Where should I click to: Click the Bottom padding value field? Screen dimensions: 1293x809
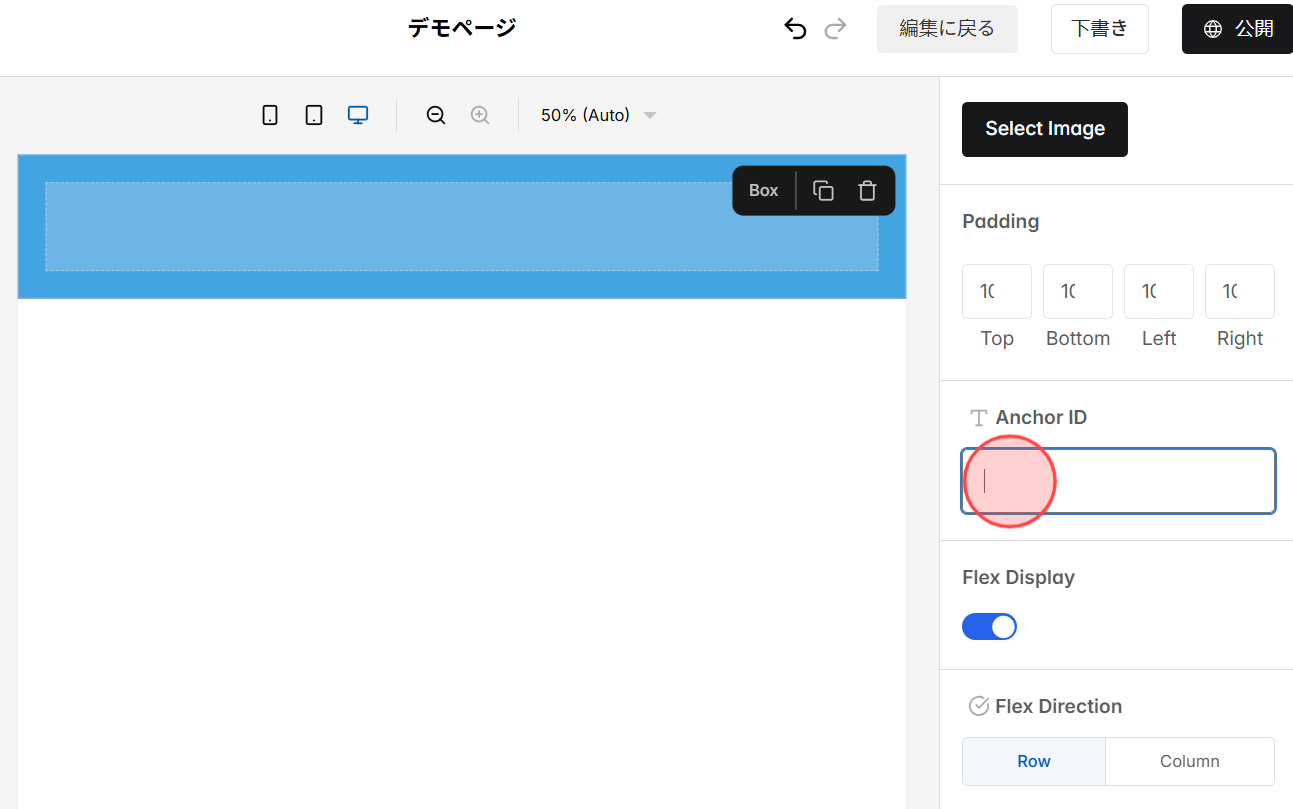pos(1077,291)
